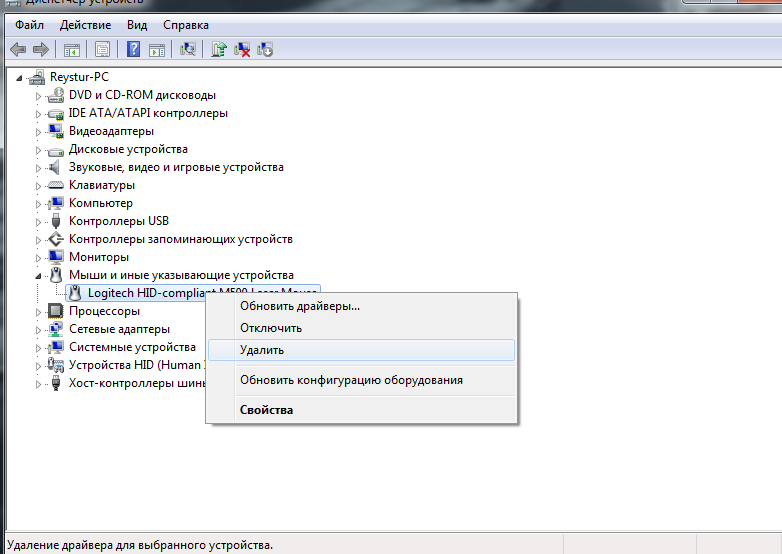782x554 pixels.
Task: Click the Процессоры chip icon
Action: (56, 311)
